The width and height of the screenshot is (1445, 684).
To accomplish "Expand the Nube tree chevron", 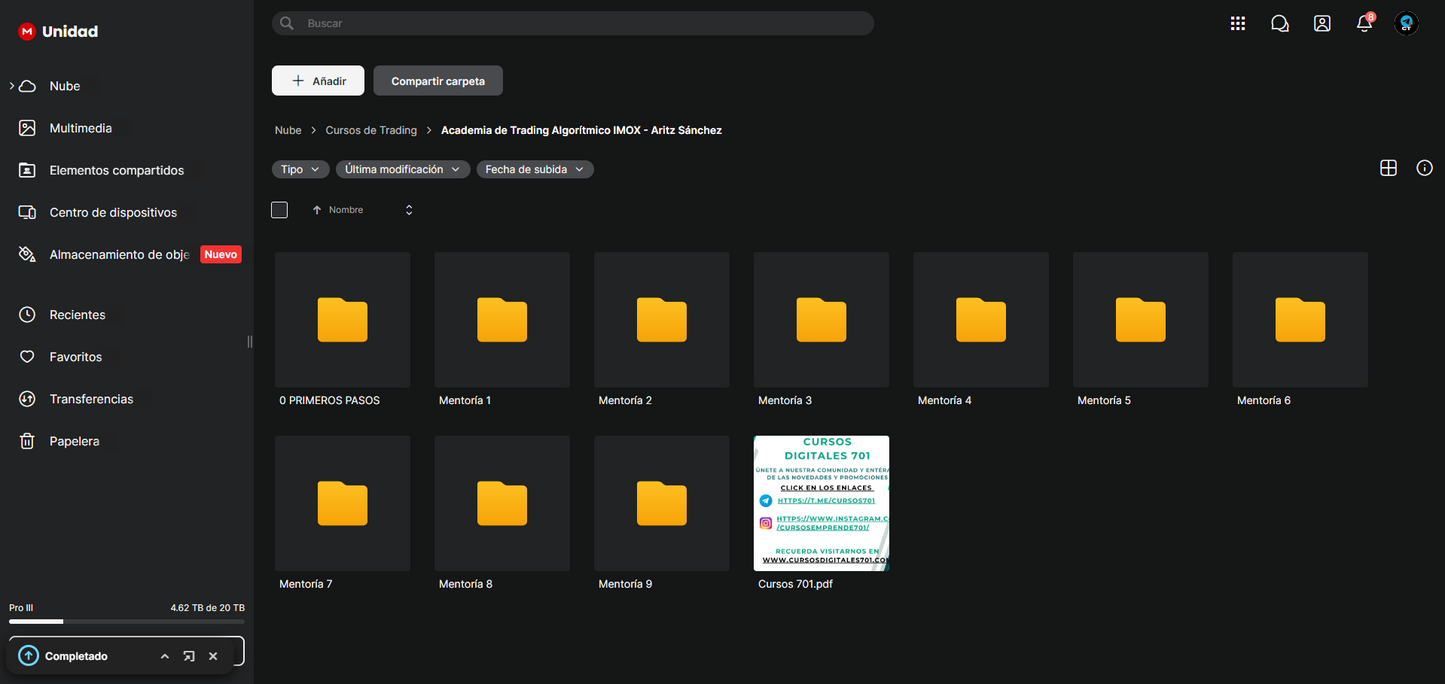I will point(12,86).
